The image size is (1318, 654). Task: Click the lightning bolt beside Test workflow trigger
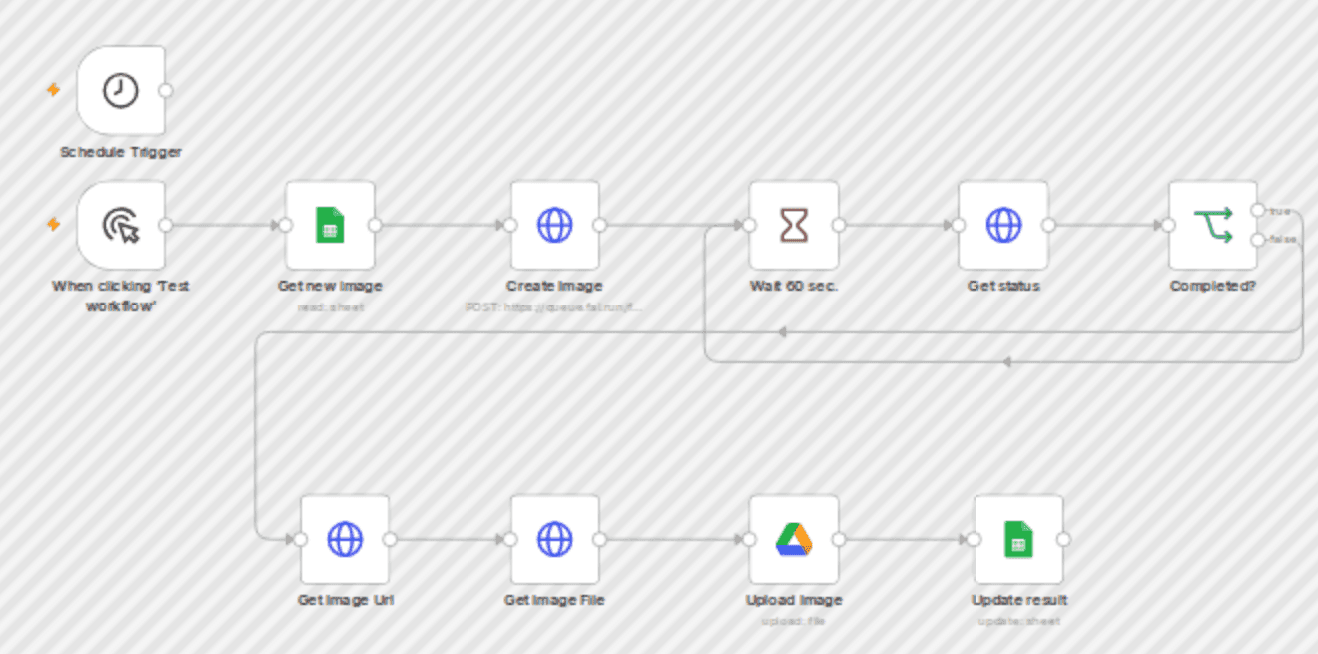coord(54,225)
